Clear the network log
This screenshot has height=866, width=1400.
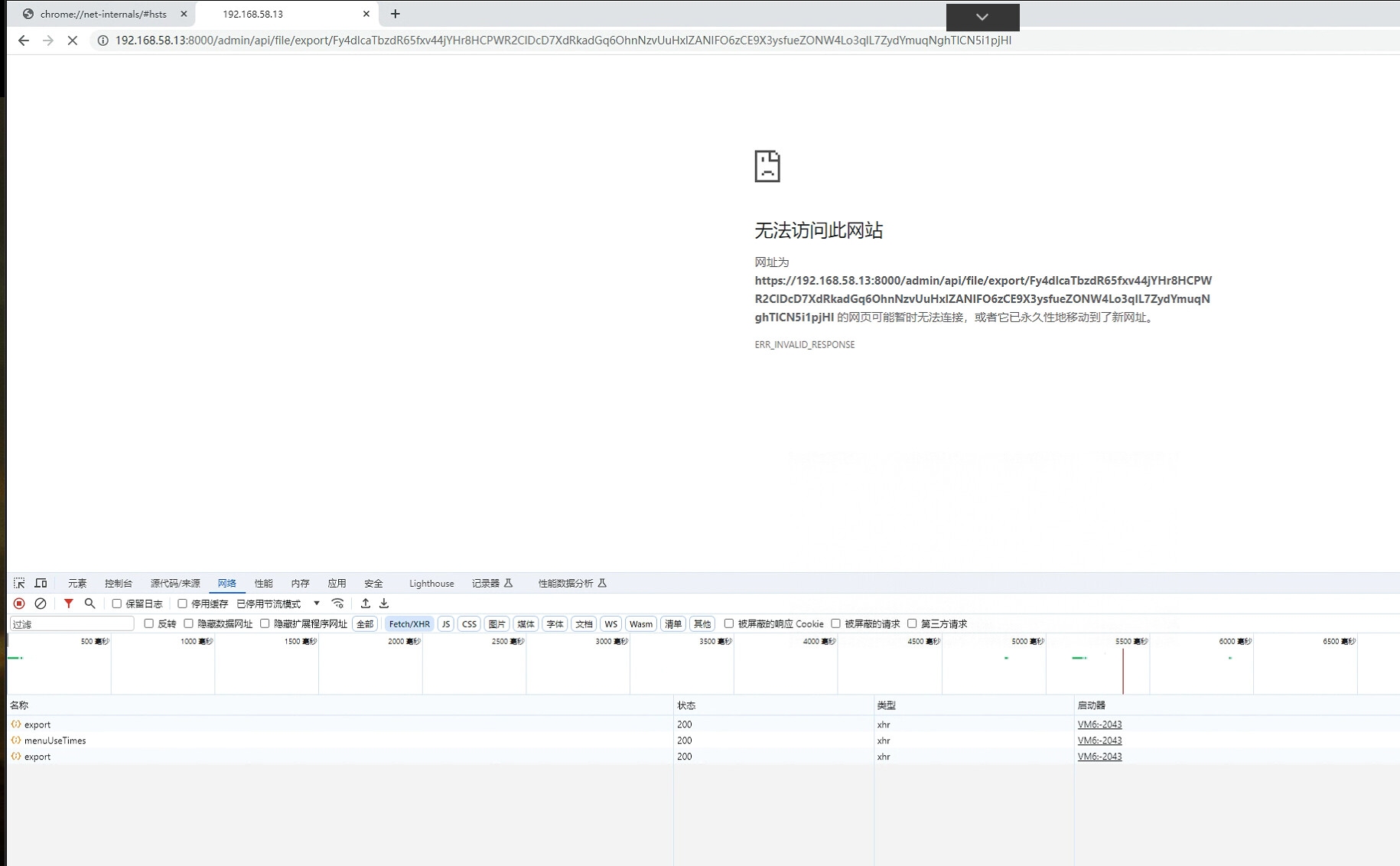click(x=41, y=604)
